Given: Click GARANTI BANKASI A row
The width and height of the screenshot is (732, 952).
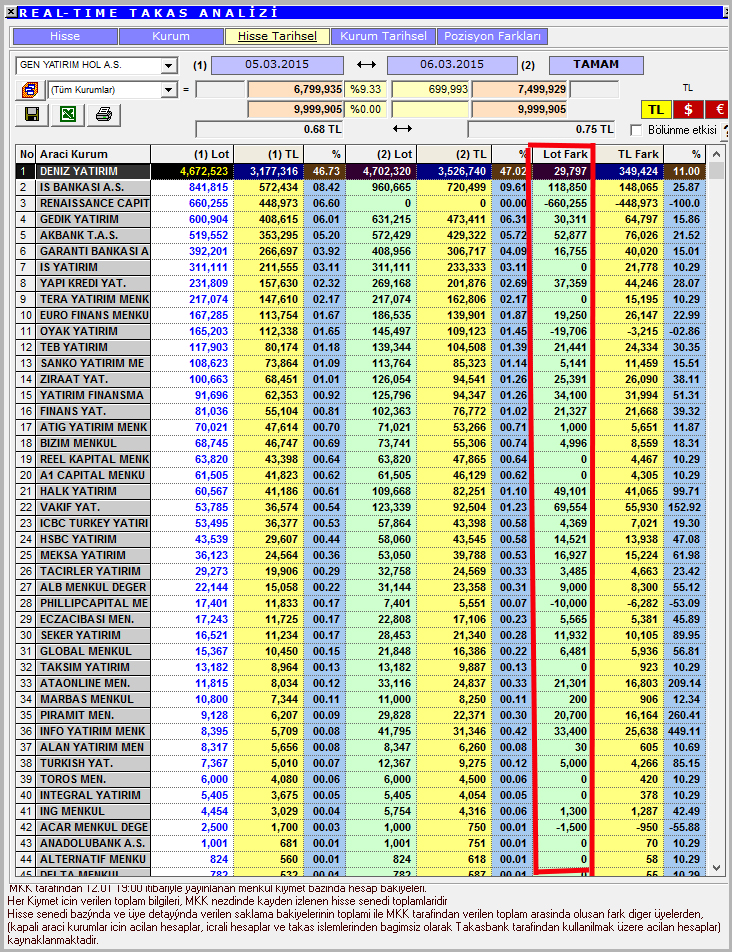Looking at the screenshot, I should click(361, 251).
